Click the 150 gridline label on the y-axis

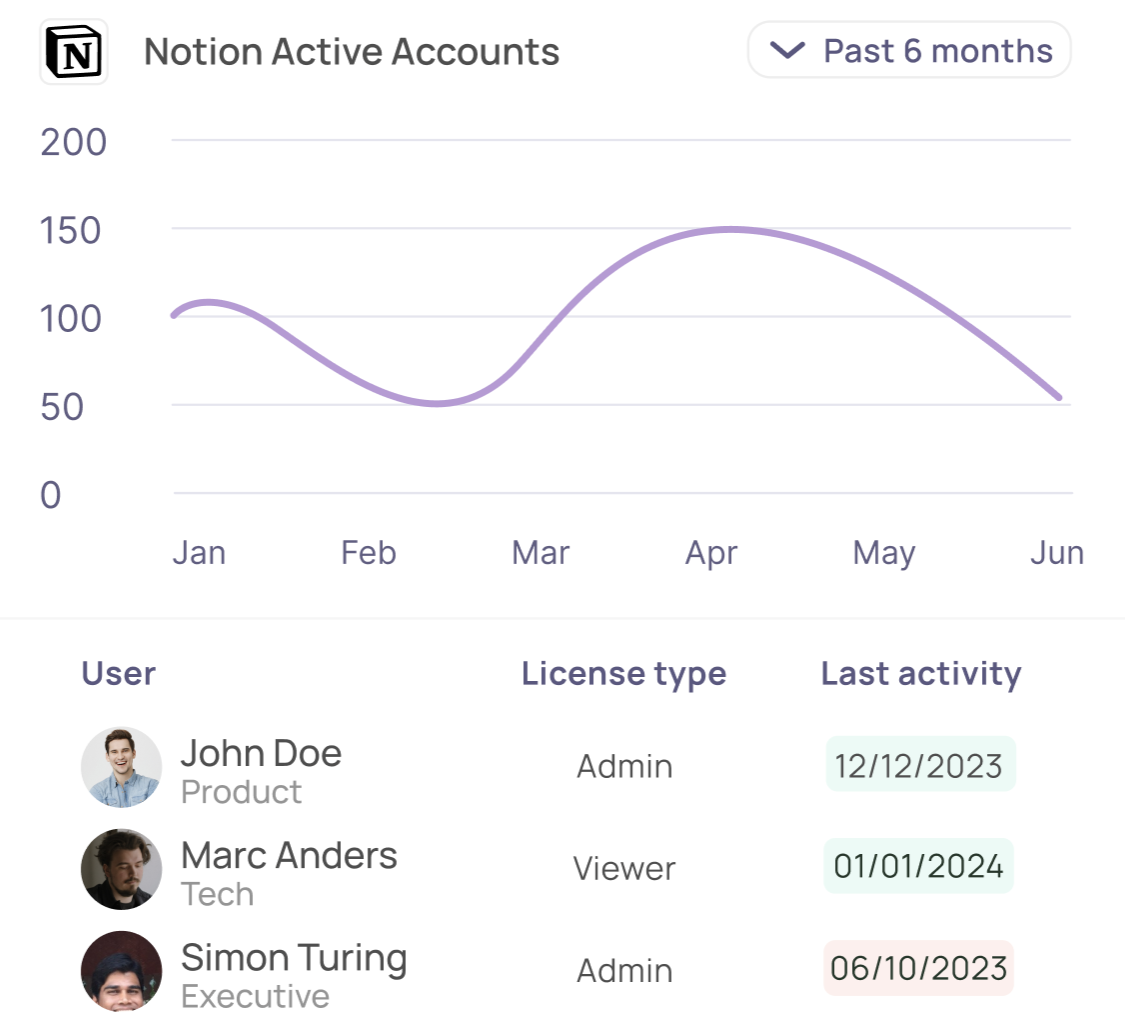click(x=73, y=231)
